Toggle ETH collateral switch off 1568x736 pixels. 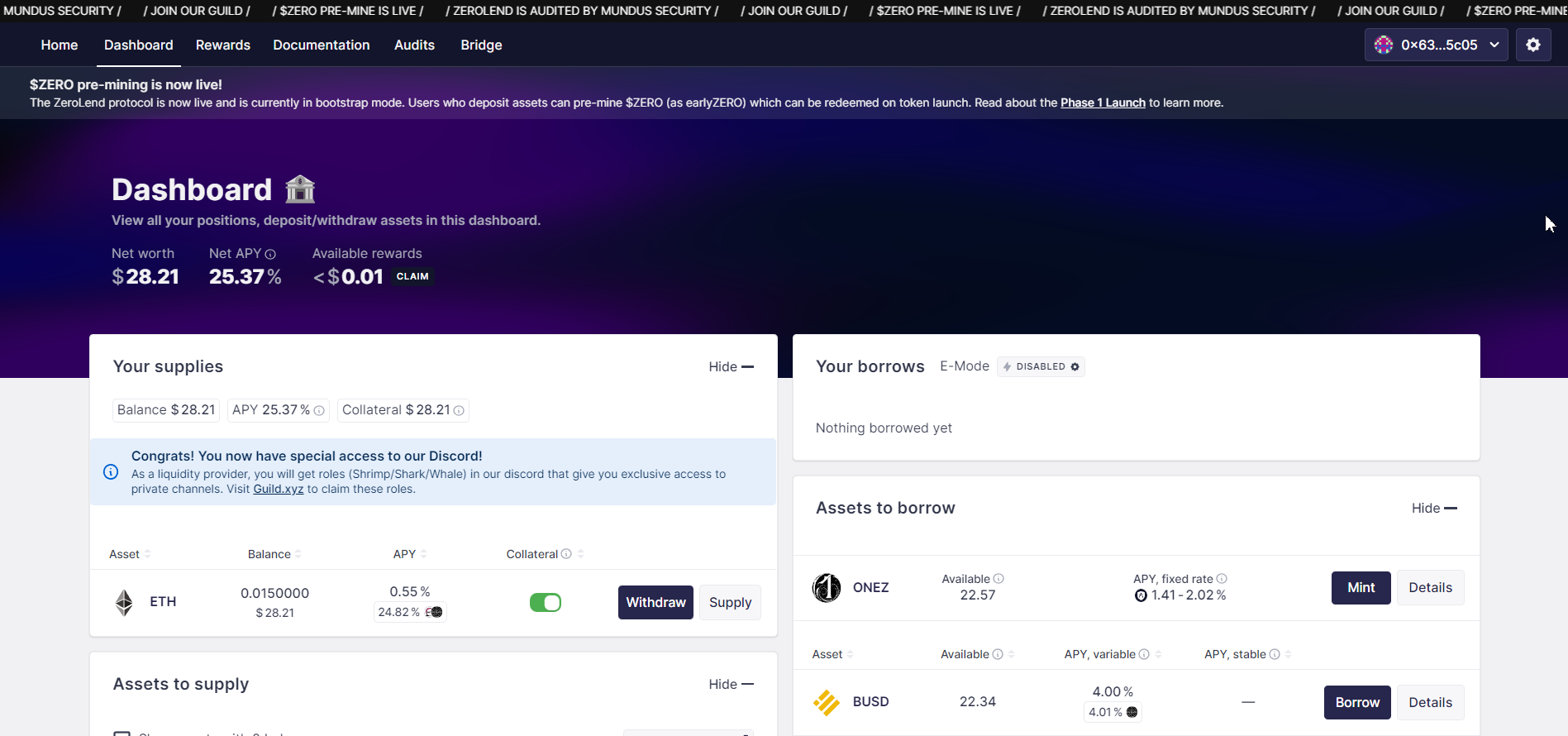[x=546, y=602]
